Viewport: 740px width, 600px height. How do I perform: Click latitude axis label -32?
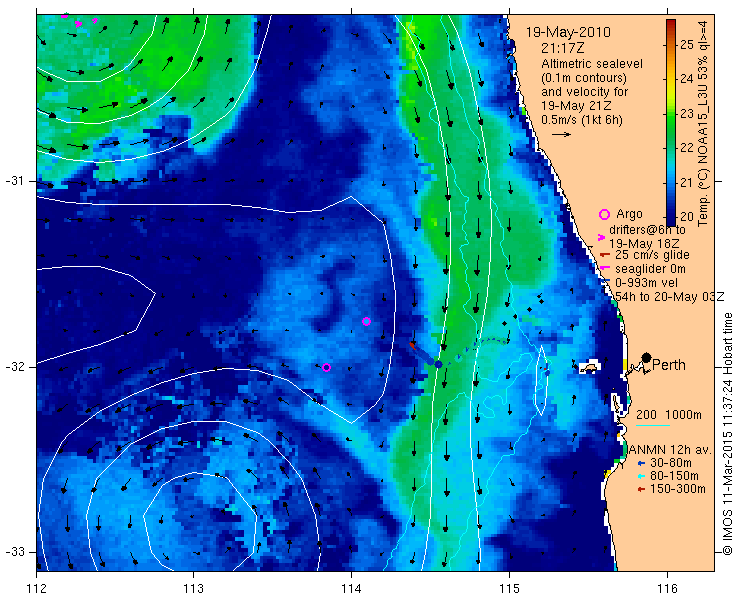(x=14, y=367)
